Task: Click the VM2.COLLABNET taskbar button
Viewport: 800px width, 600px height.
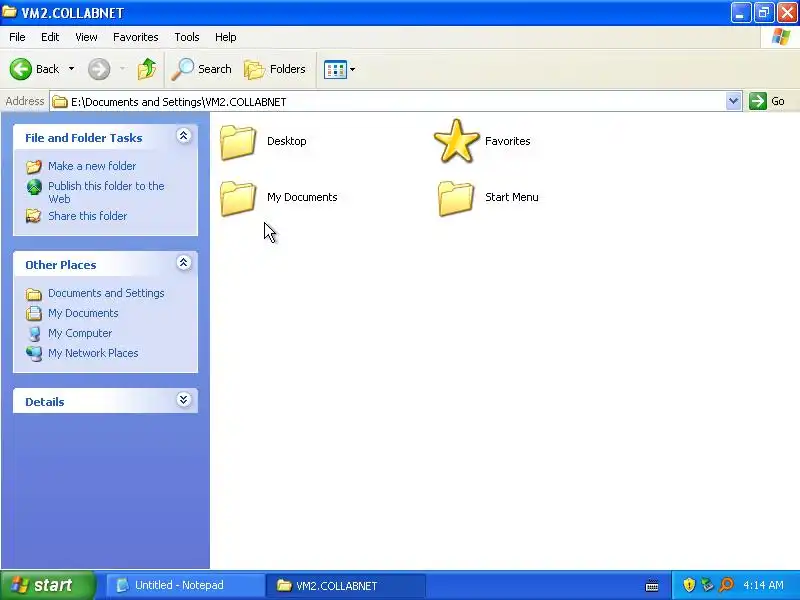Action: tap(345, 585)
